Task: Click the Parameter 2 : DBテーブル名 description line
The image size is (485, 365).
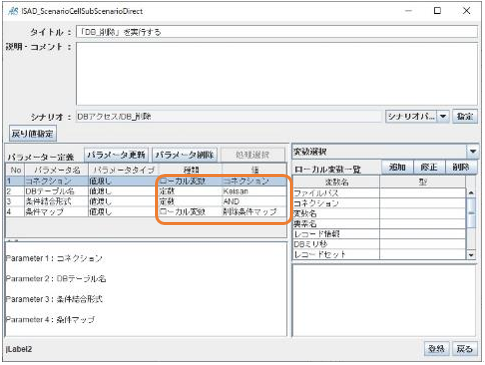Action: (56, 279)
